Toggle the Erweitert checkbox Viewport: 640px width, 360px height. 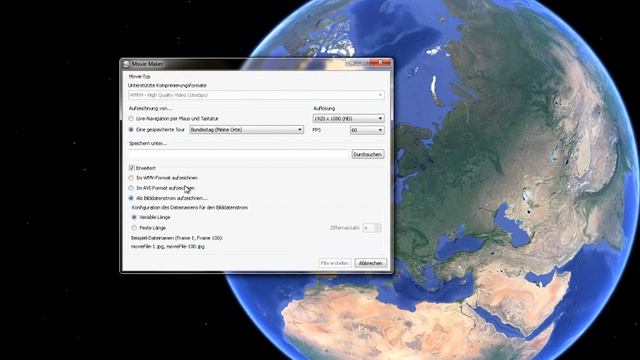click(131, 168)
